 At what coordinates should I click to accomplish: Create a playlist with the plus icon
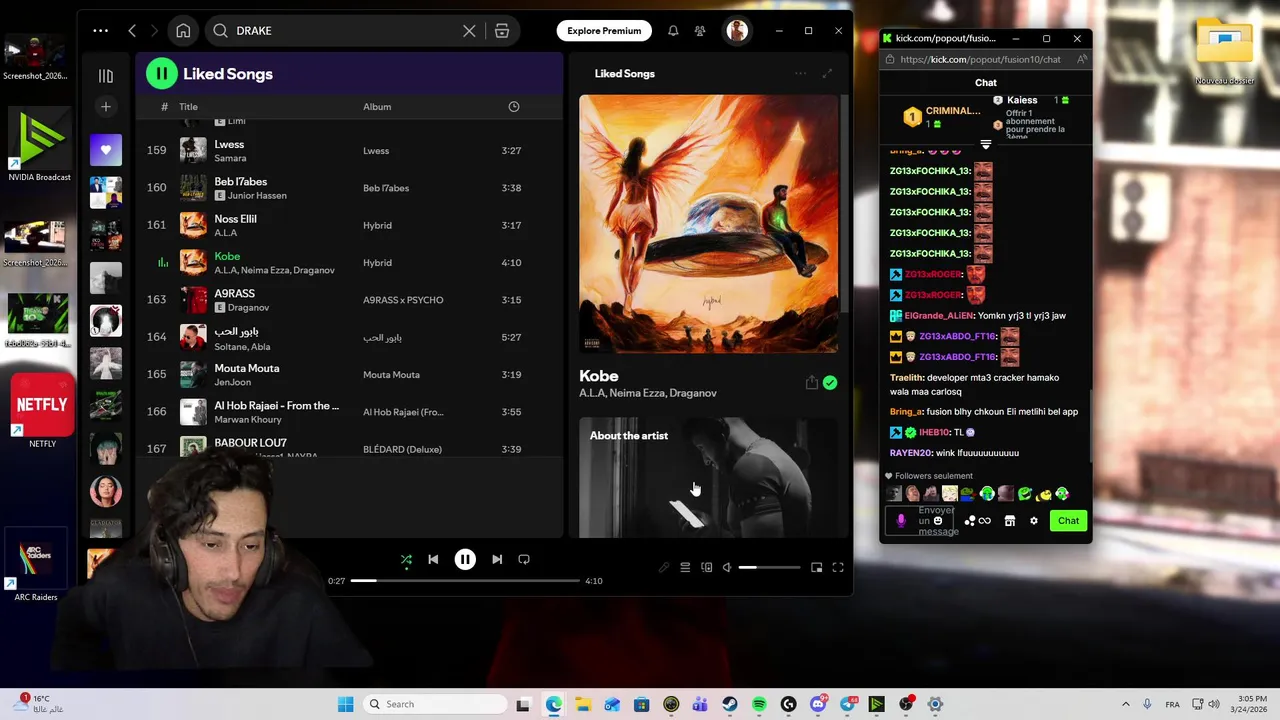point(106,106)
